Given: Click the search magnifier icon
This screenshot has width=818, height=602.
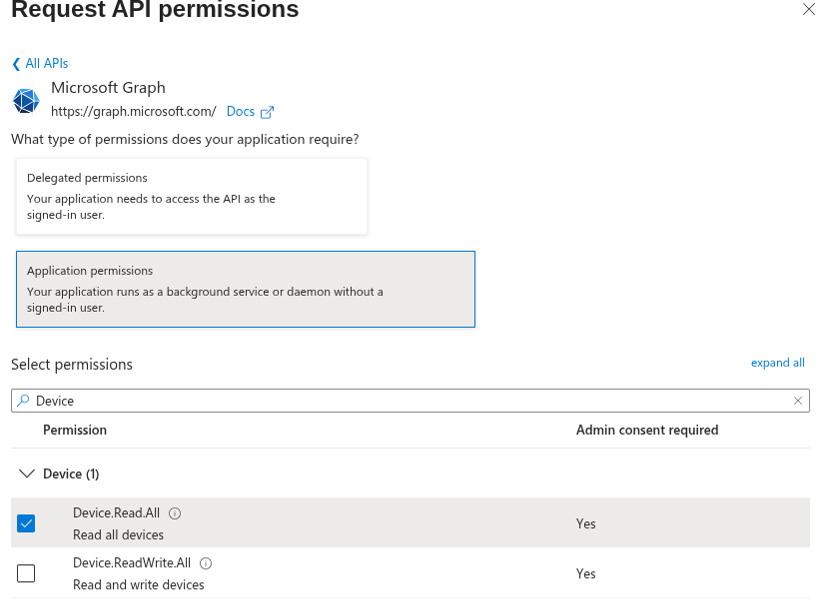Looking at the screenshot, I should pyautogui.click(x=24, y=401).
